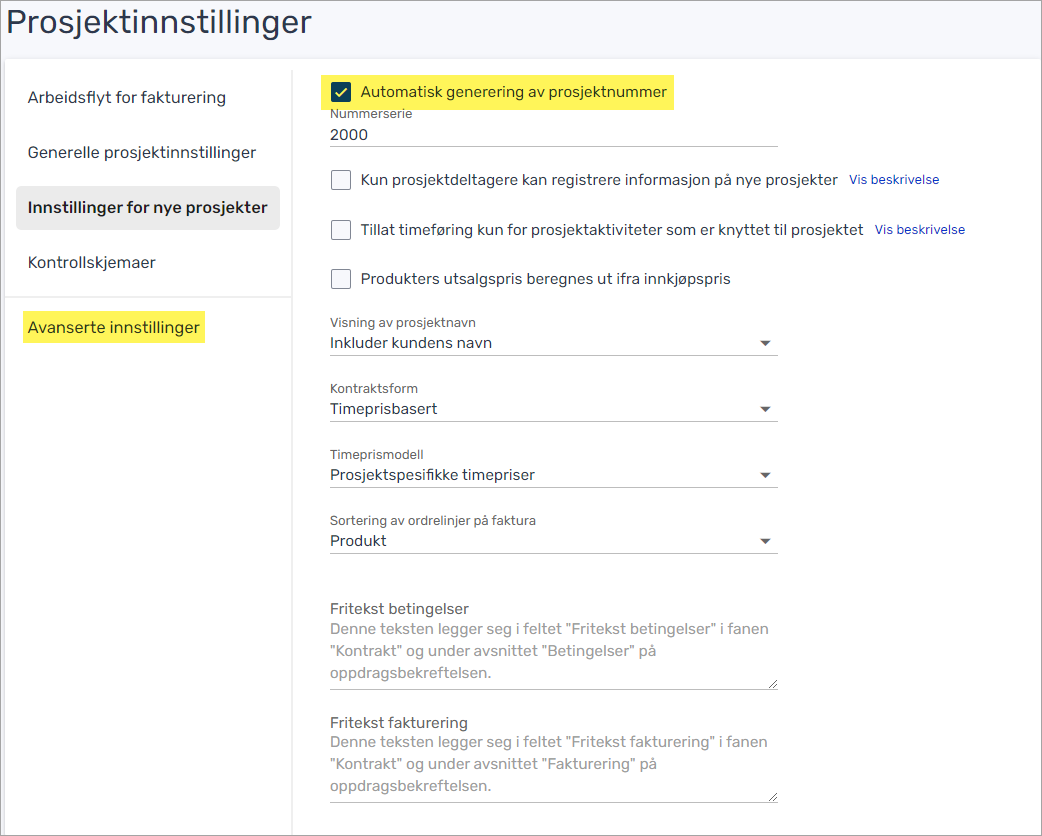Expand the Kontraktsform dropdown

pos(554,409)
